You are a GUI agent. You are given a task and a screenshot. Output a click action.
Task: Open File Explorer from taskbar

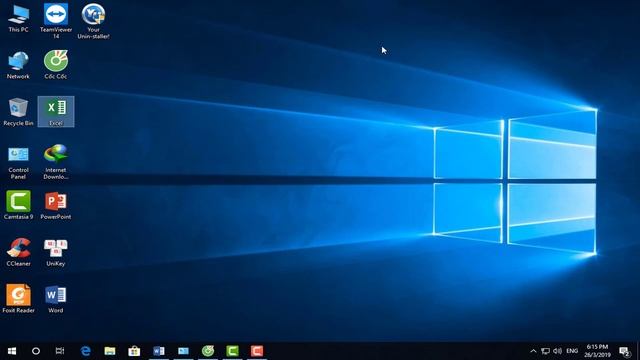click(x=110, y=351)
